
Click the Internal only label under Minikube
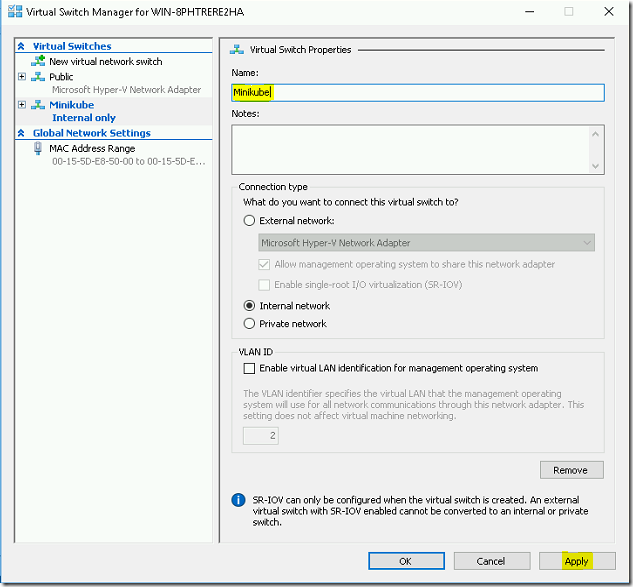click(x=84, y=117)
